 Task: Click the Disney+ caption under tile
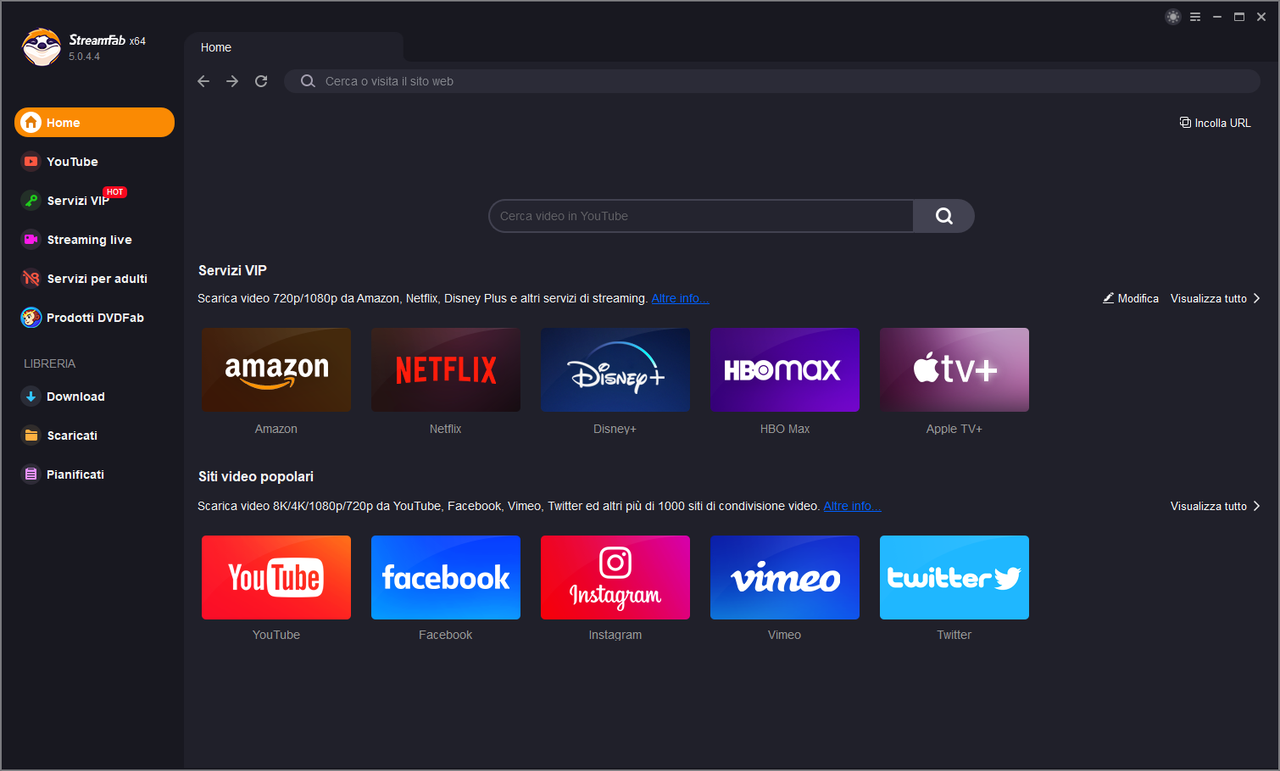615,429
